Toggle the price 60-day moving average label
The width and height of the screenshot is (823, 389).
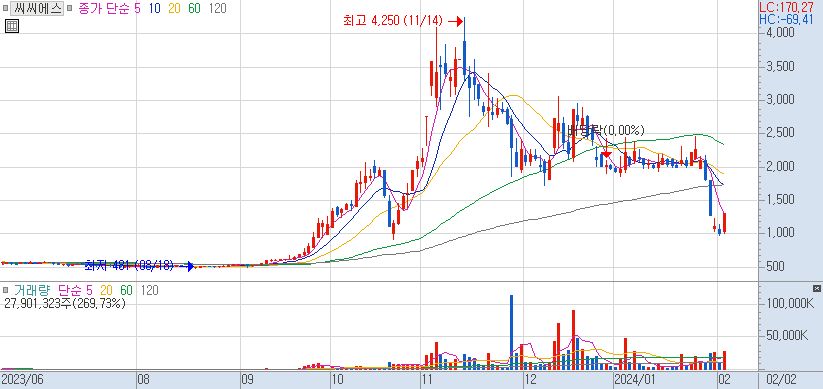point(194,8)
